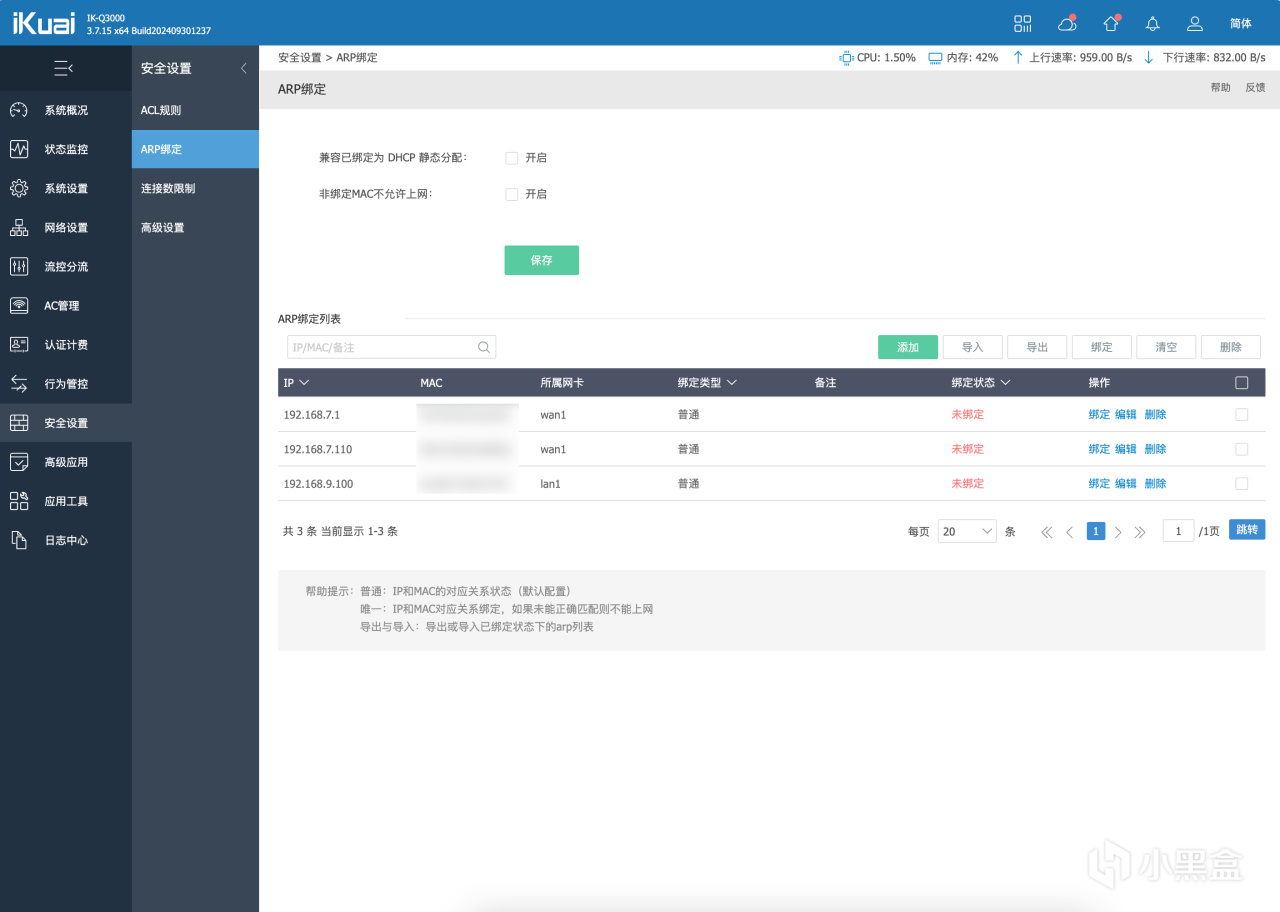This screenshot has width=1280, height=912.
Task: Toggle the select-all checkbox in table header
Action: [x=1242, y=382]
